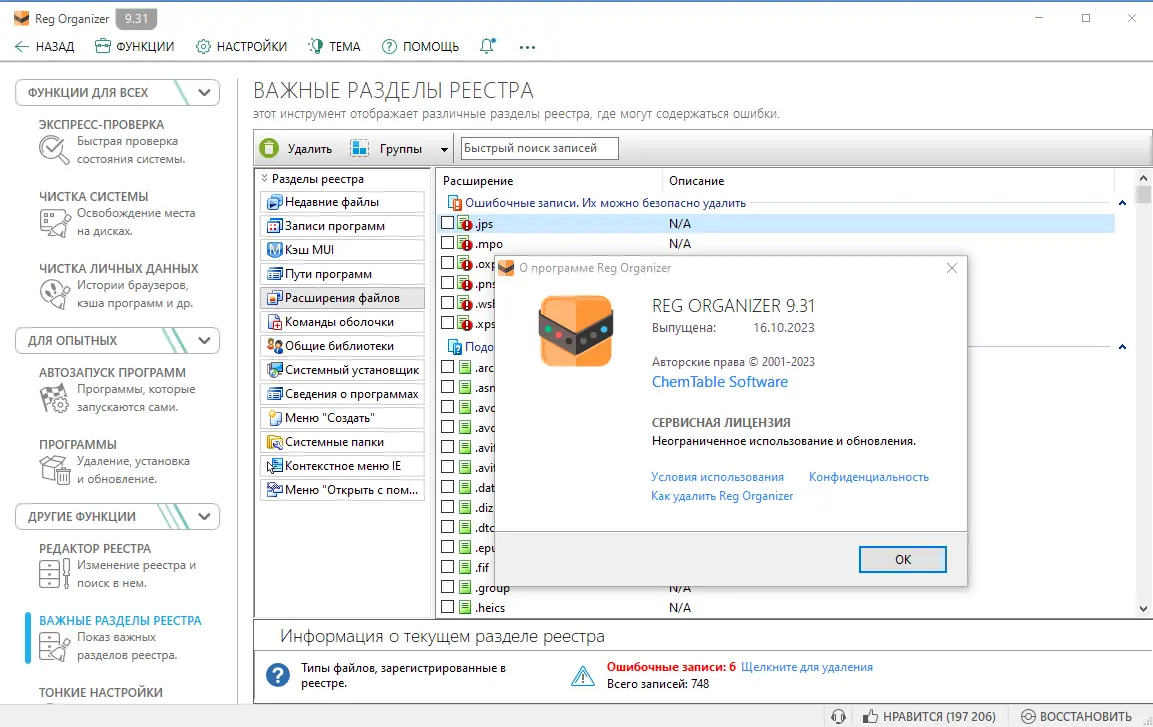Screen dimensions: 1153x727
Task: Collapse the Функции для всех section
Action: click(204, 93)
